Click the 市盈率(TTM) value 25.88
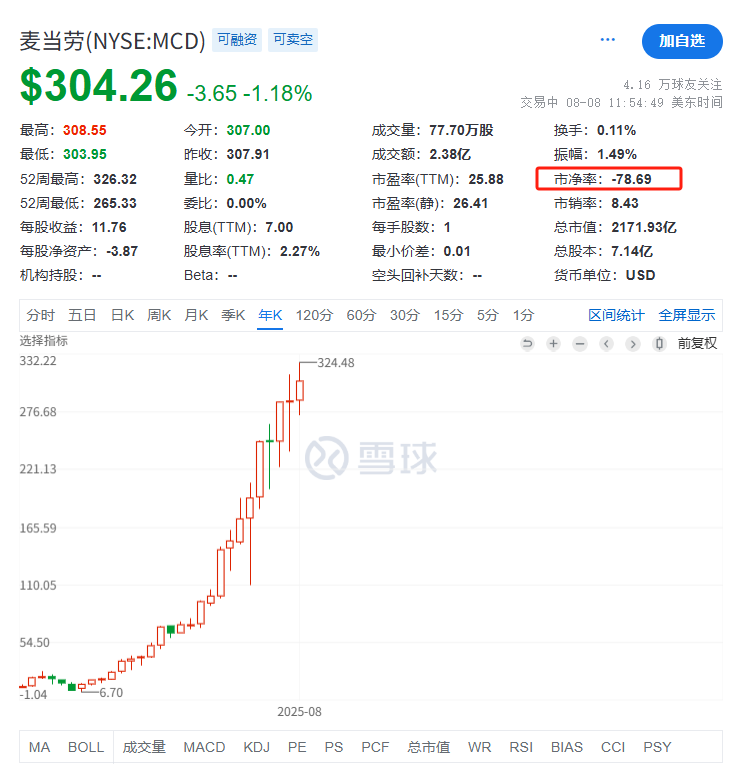Screen dimensions: 750x765 pos(486,179)
